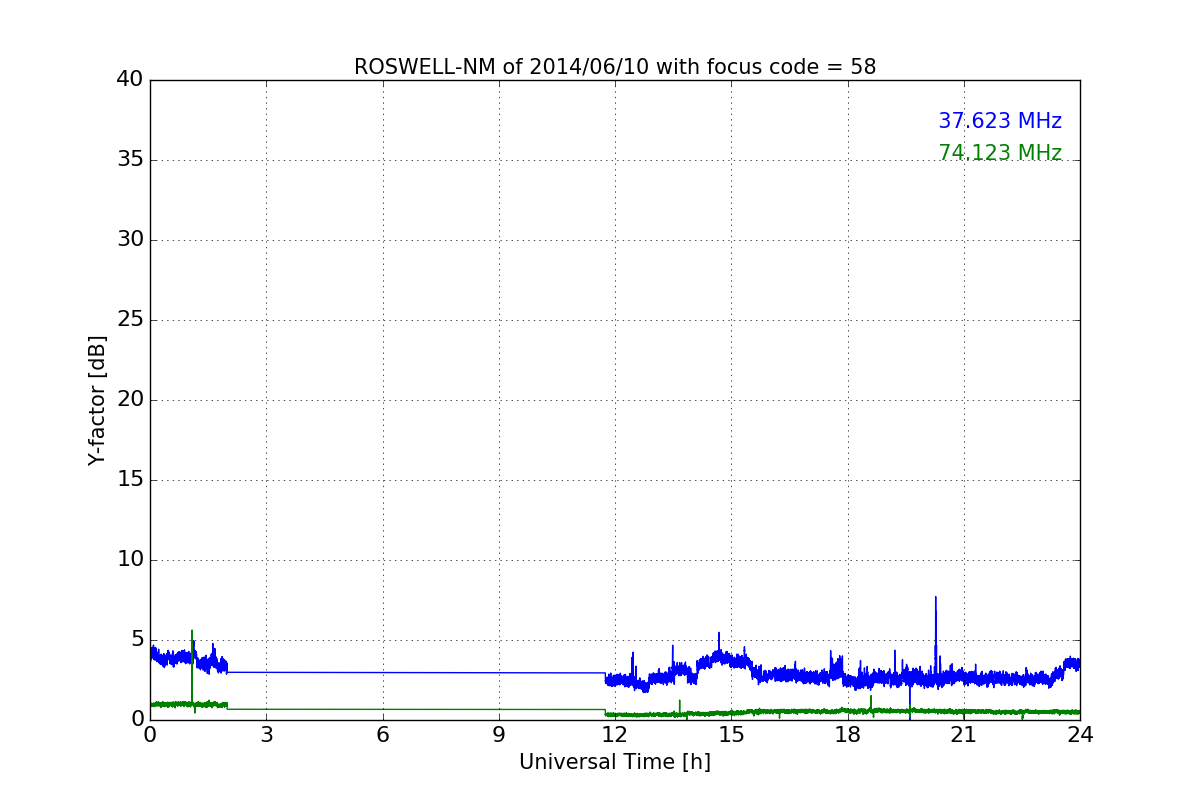Click the Y-factor [dB] axis label
The image size is (1200, 800).
(x=97, y=400)
